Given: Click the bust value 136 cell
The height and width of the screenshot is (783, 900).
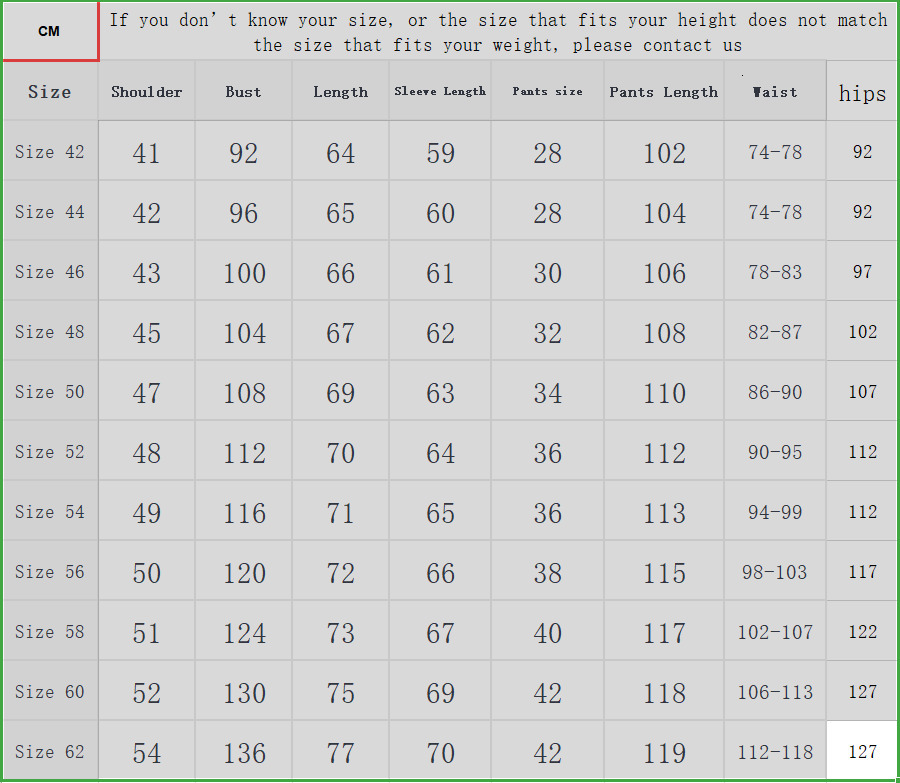Looking at the screenshot, I should pos(244,752).
